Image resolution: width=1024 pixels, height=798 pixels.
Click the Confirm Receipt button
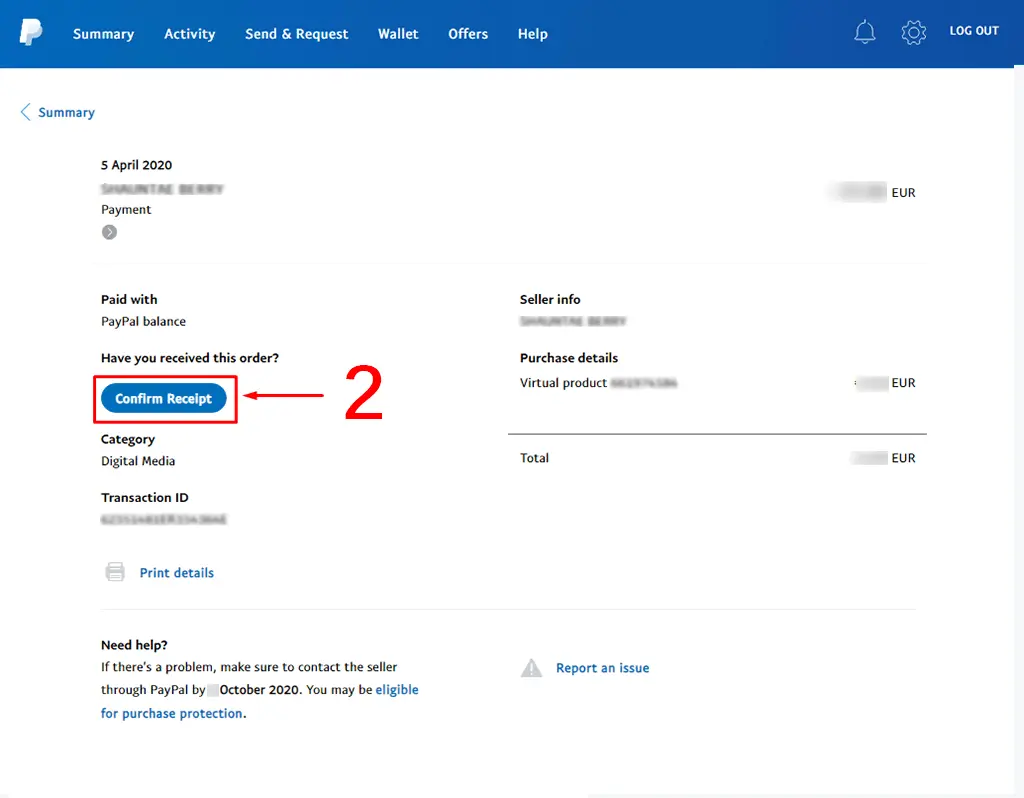coord(163,398)
